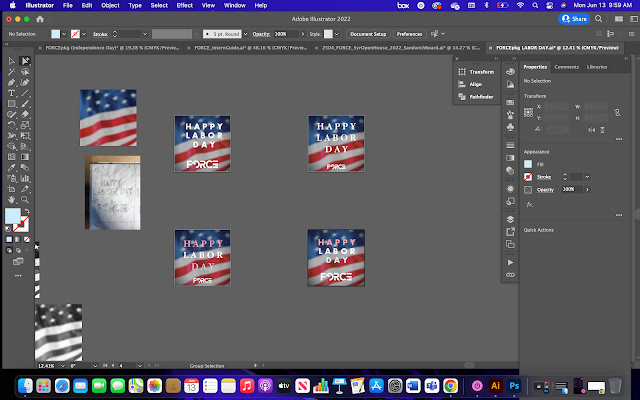The height and width of the screenshot is (400, 640).
Task: Open Photoshop from the Dock
Action: [x=514, y=386]
